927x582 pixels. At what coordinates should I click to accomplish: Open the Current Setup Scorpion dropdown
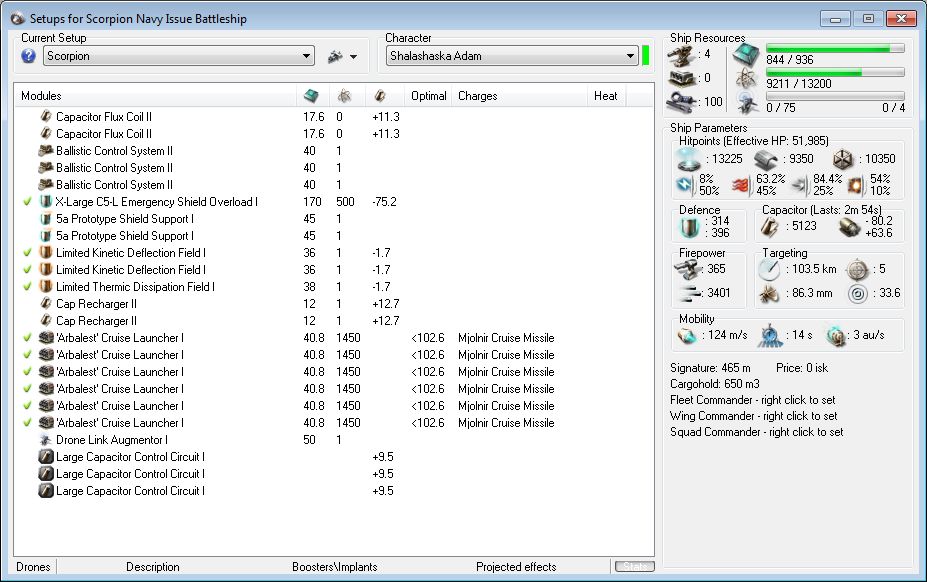[179, 56]
